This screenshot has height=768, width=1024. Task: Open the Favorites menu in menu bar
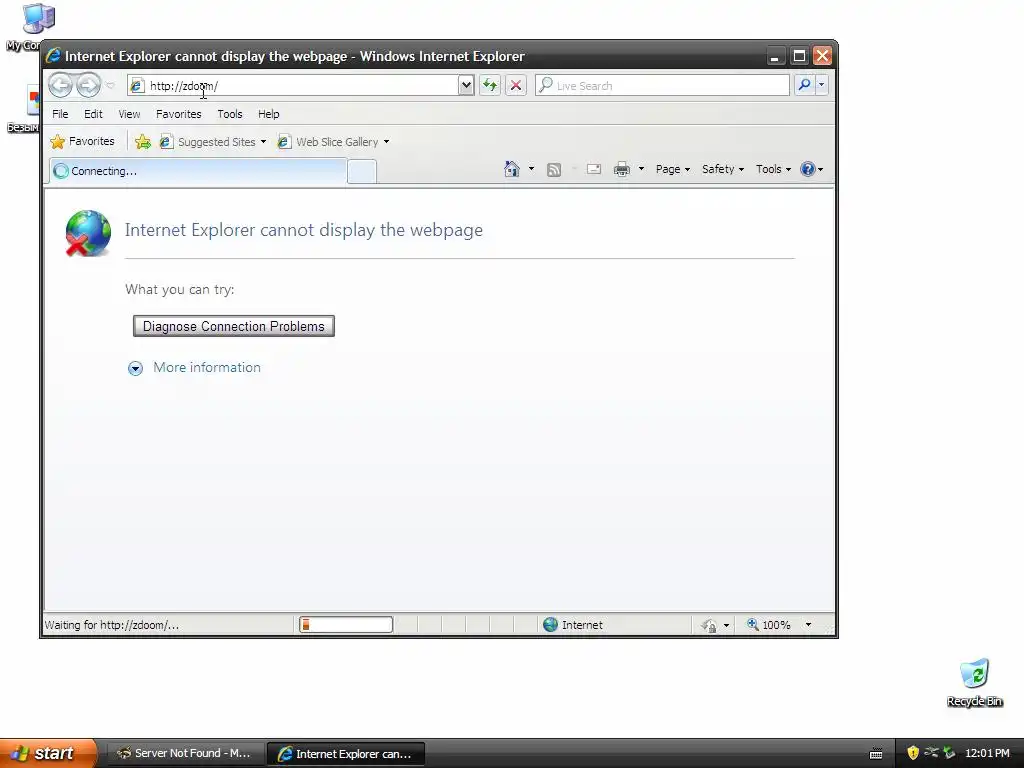point(179,114)
